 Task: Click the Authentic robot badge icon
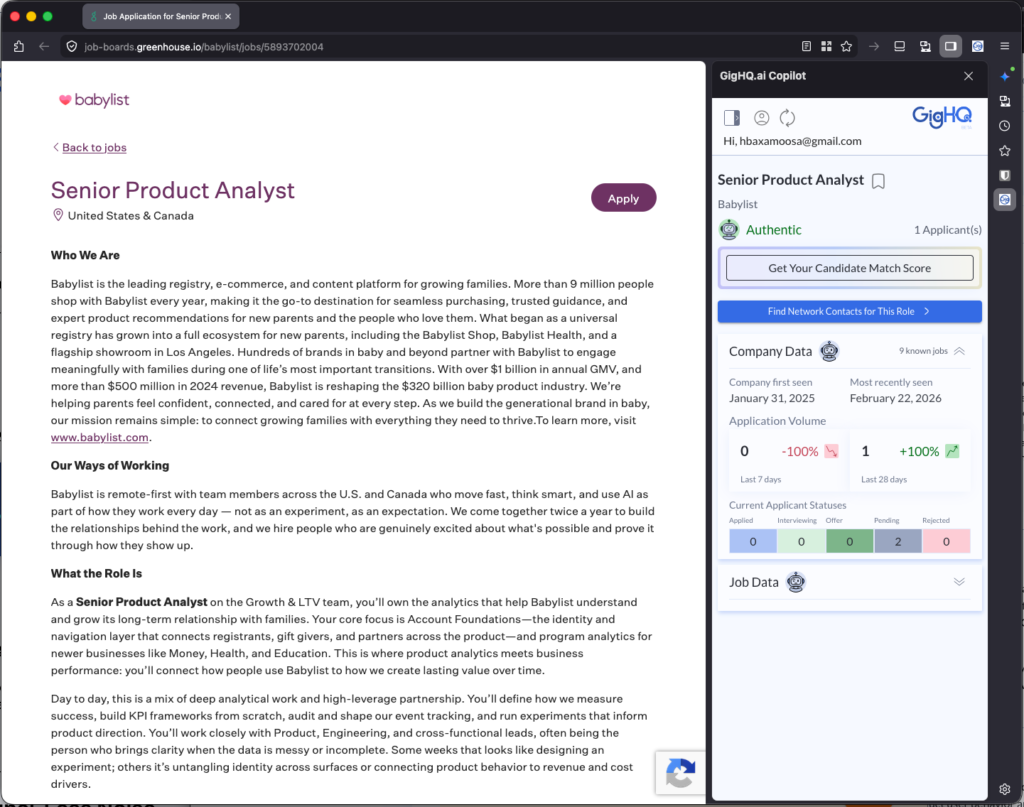[729, 230]
